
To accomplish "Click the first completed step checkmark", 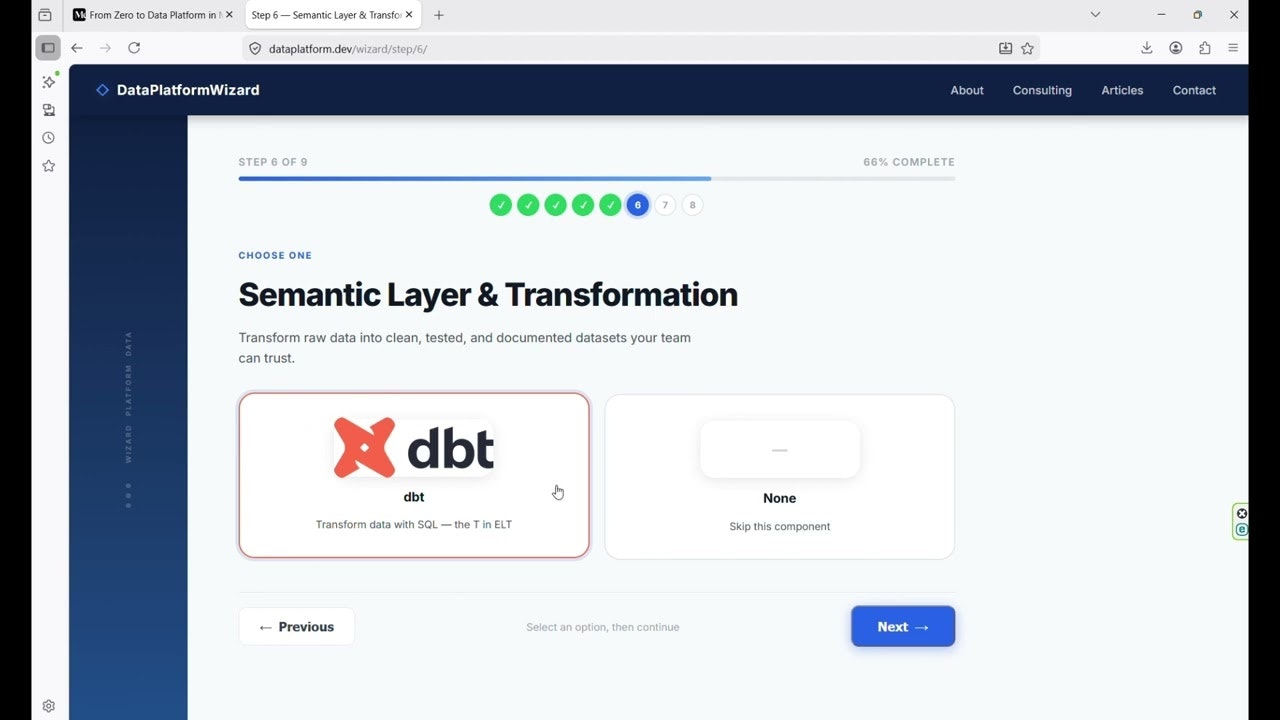I will tap(501, 205).
